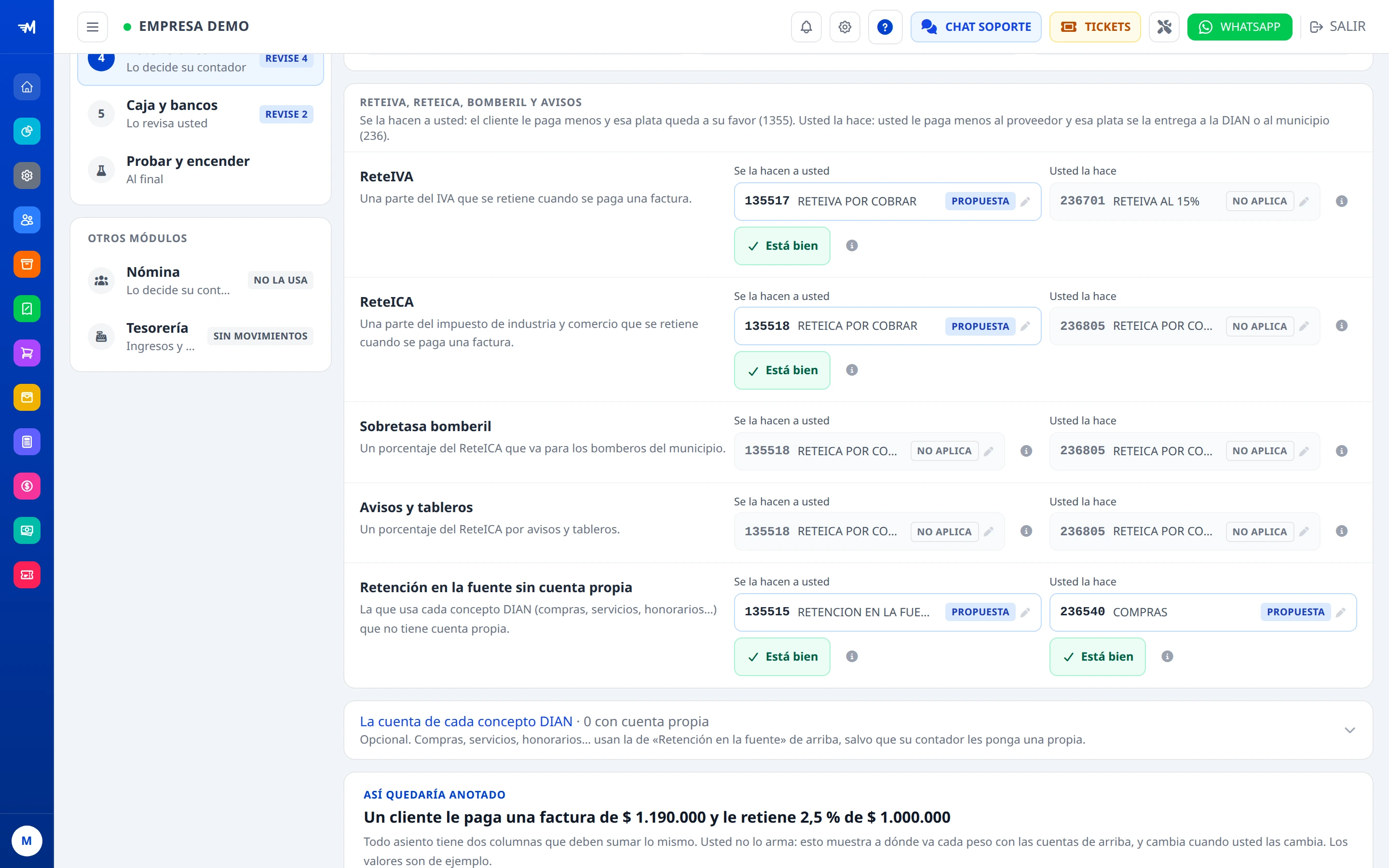This screenshot has height=868, width=1389.
Task: Click SALIR to log out
Action: (x=1337, y=27)
